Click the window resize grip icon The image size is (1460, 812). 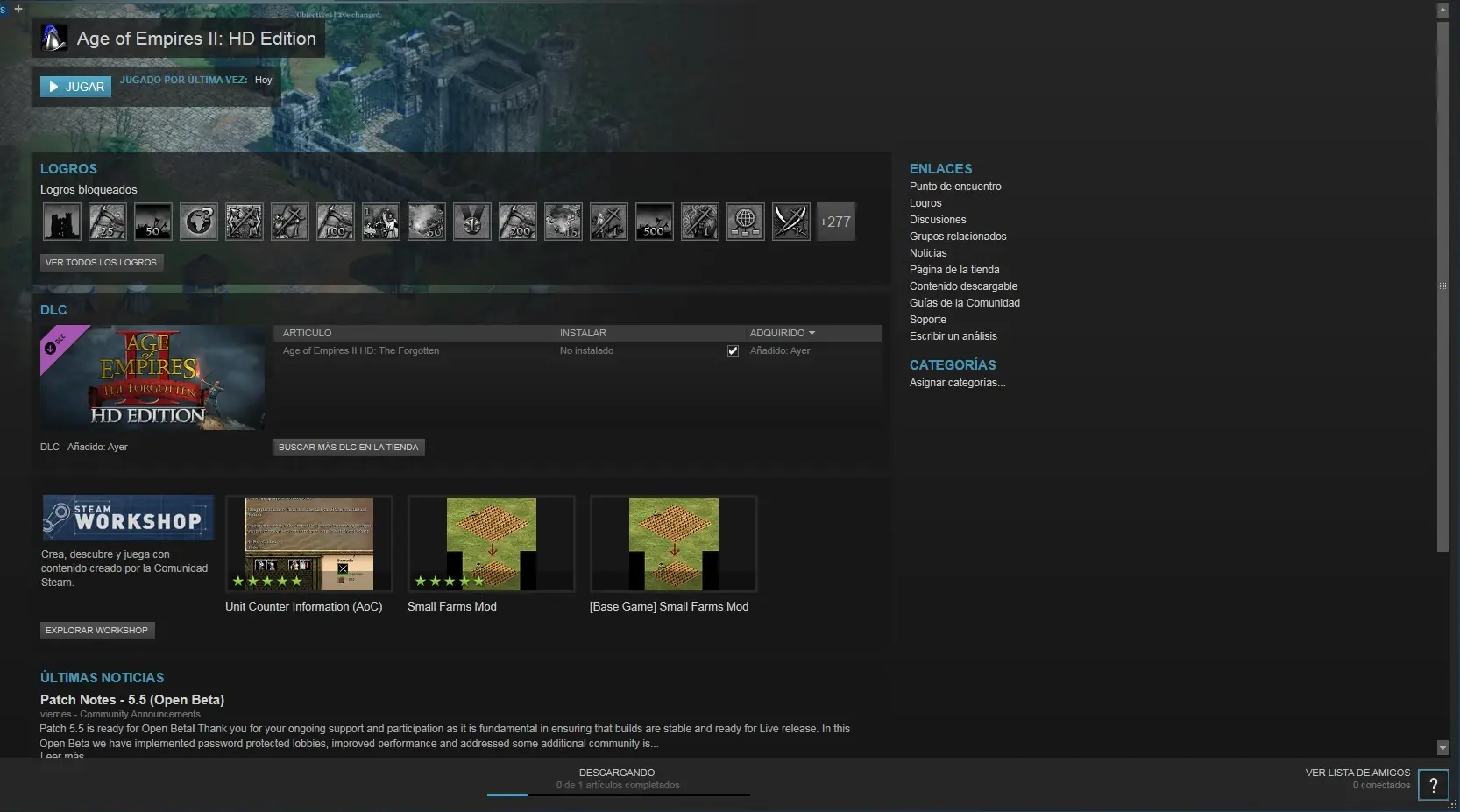(x=1452, y=805)
